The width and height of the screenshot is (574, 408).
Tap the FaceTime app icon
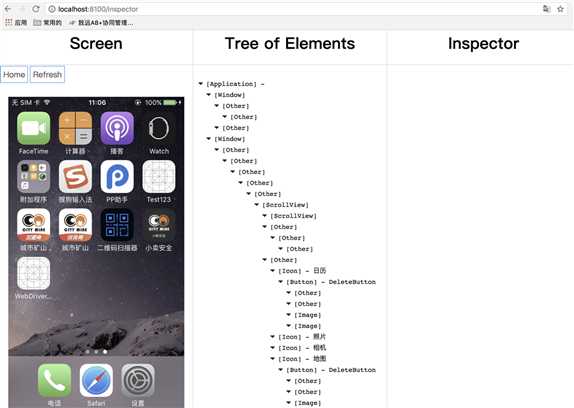point(33,128)
